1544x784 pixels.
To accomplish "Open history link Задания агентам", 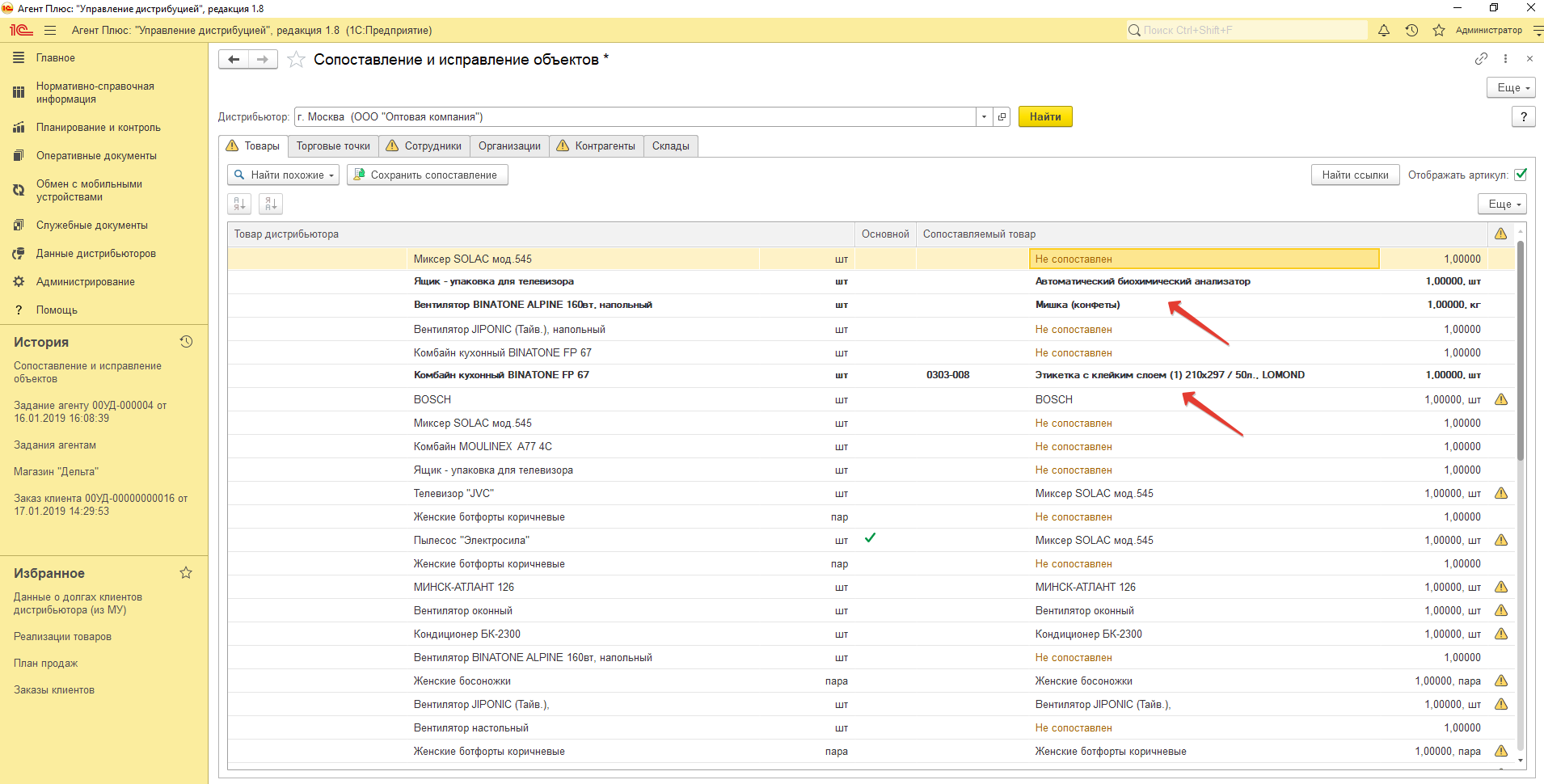I will coord(55,445).
